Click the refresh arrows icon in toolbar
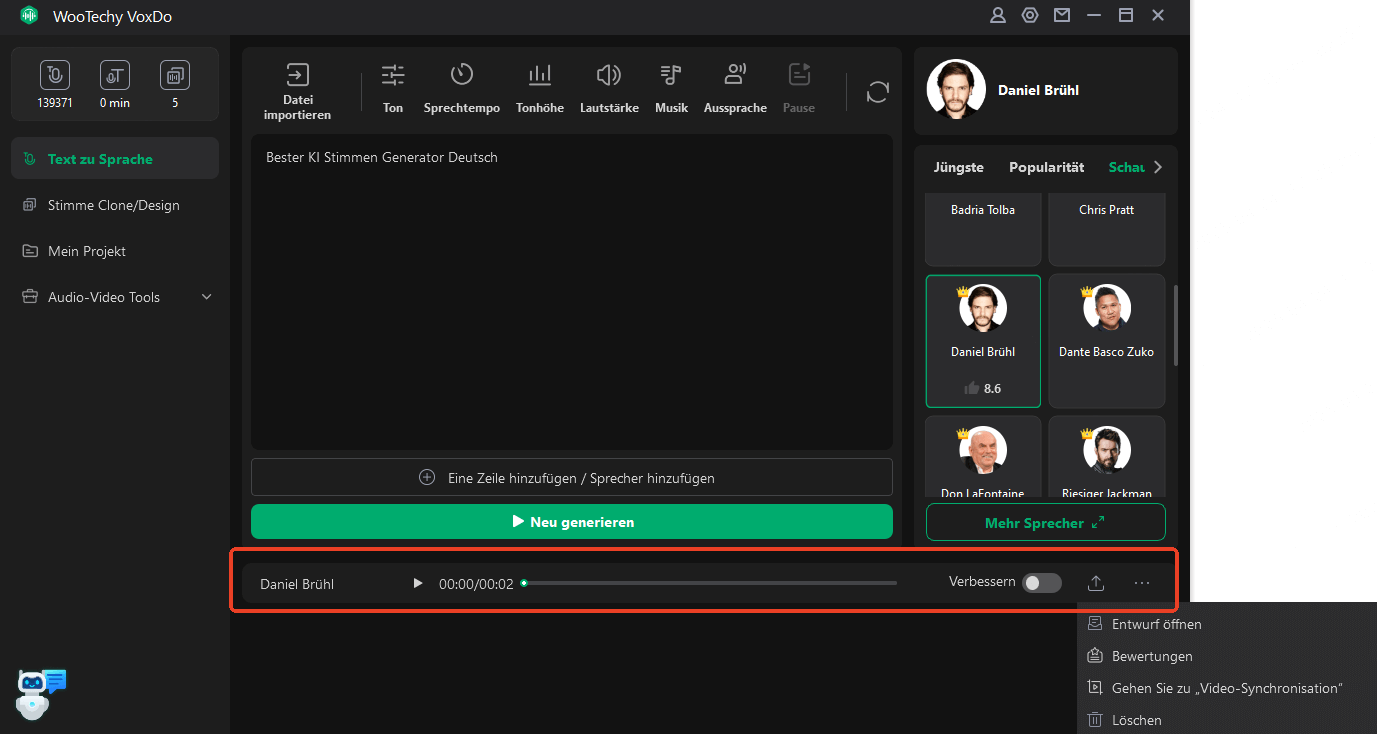 click(x=878, y=92)
